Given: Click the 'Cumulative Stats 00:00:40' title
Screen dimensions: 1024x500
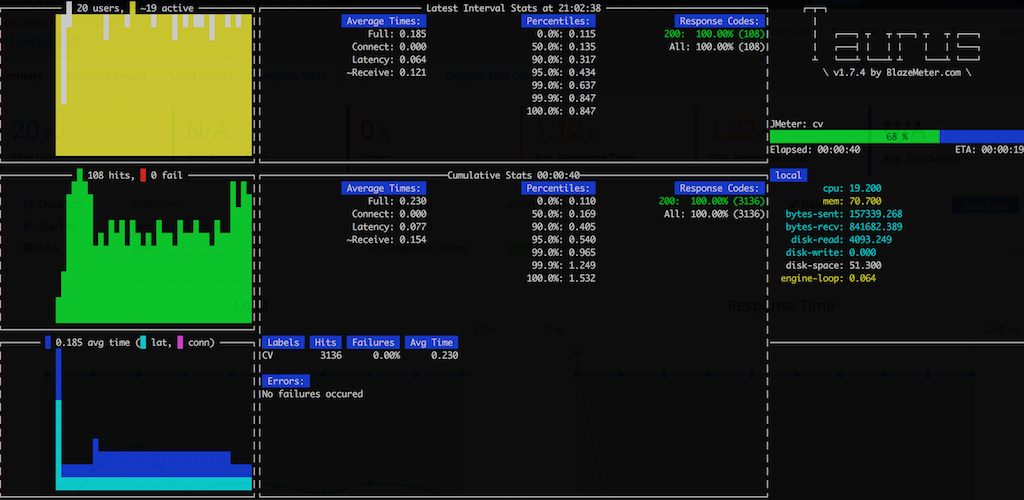Looking at the screenshot, I should [513, 175].
